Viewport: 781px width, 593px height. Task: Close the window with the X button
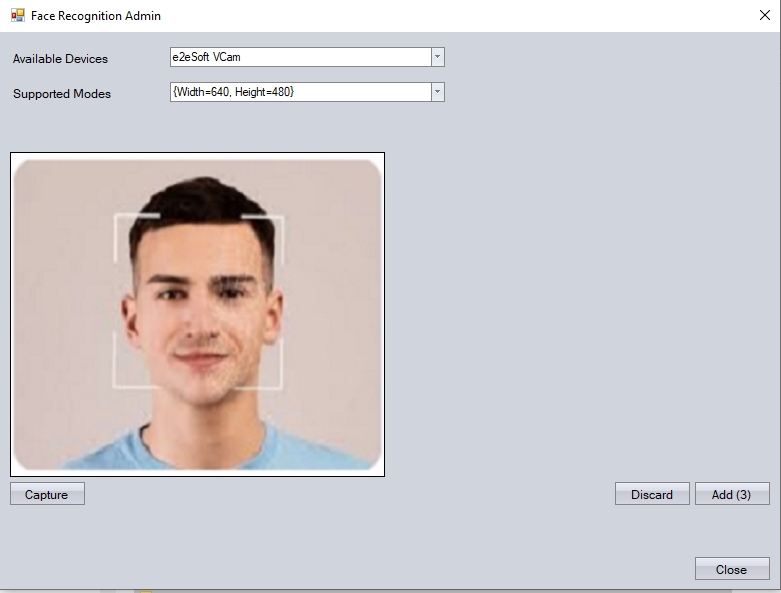click(765, 16)
